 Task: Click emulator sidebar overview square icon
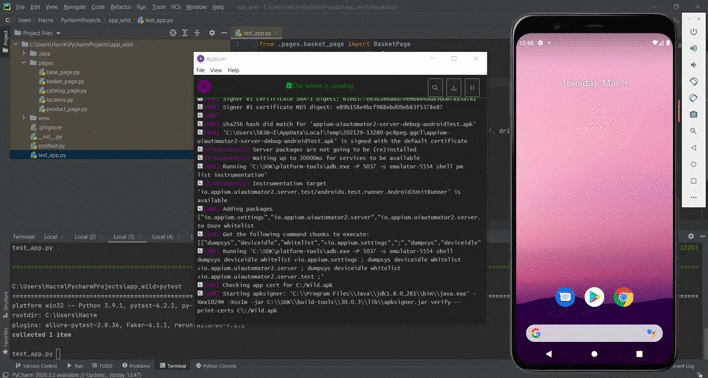tap(693, 181)
